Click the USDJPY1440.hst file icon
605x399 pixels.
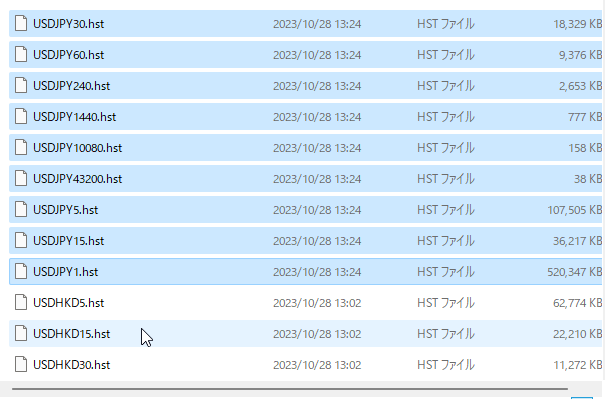click(x=21, y=117)
